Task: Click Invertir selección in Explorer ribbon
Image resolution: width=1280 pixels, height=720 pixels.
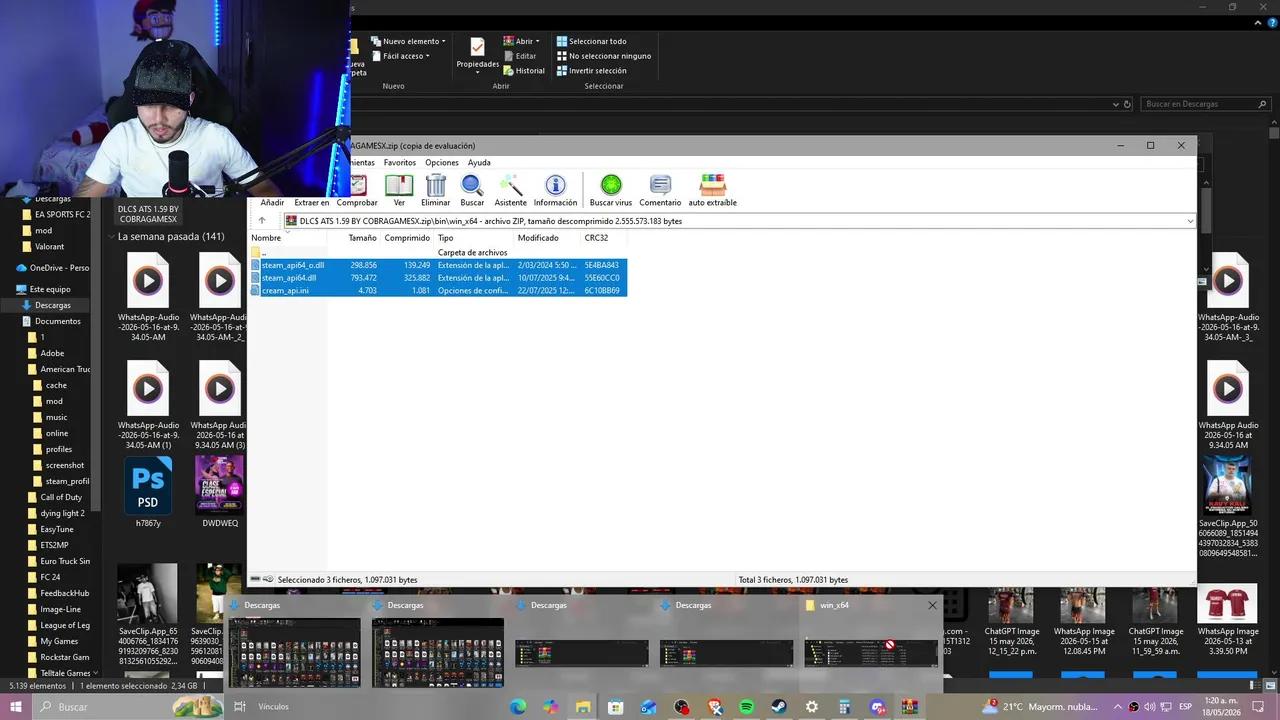Action: coord(591,71)
